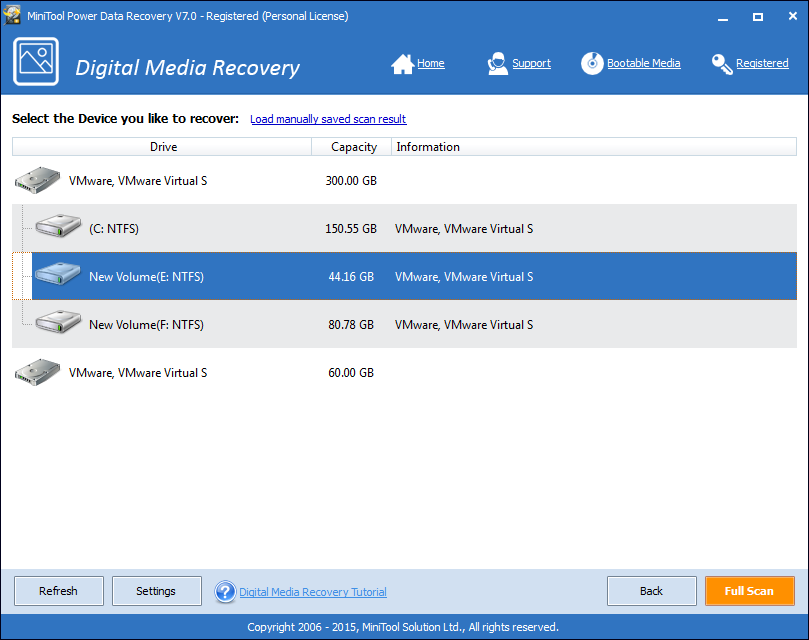Sort by the Drive column header

pyautogui.click(x=162, y=147)
